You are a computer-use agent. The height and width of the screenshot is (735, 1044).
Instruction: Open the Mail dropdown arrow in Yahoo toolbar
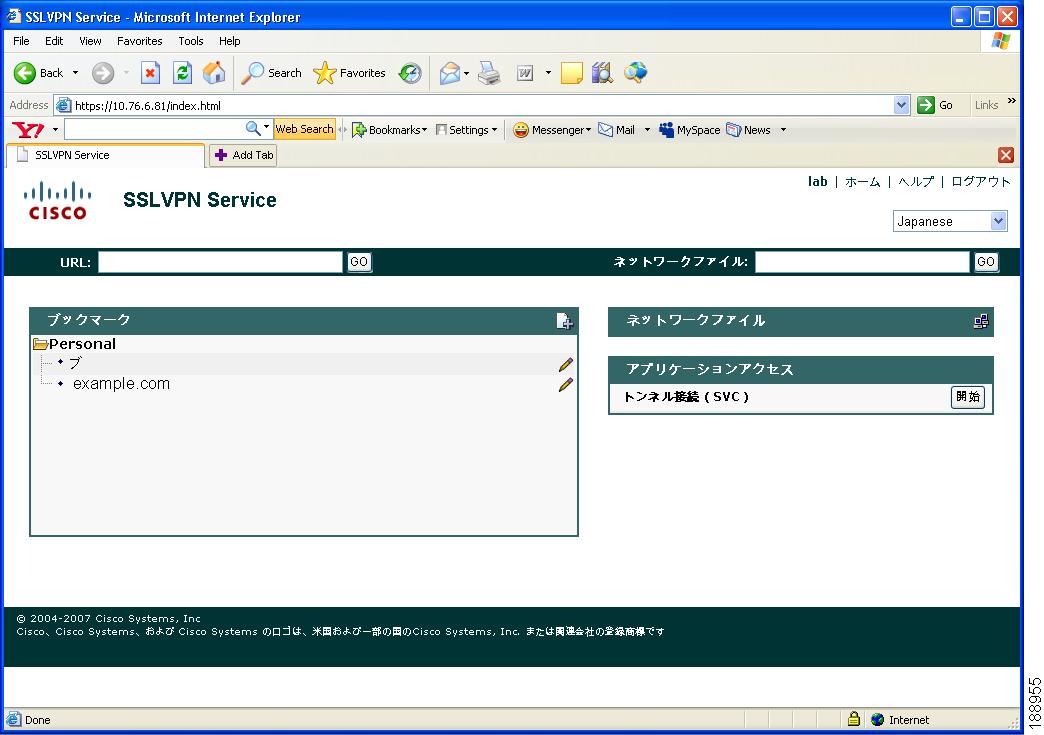pos(647,130)
